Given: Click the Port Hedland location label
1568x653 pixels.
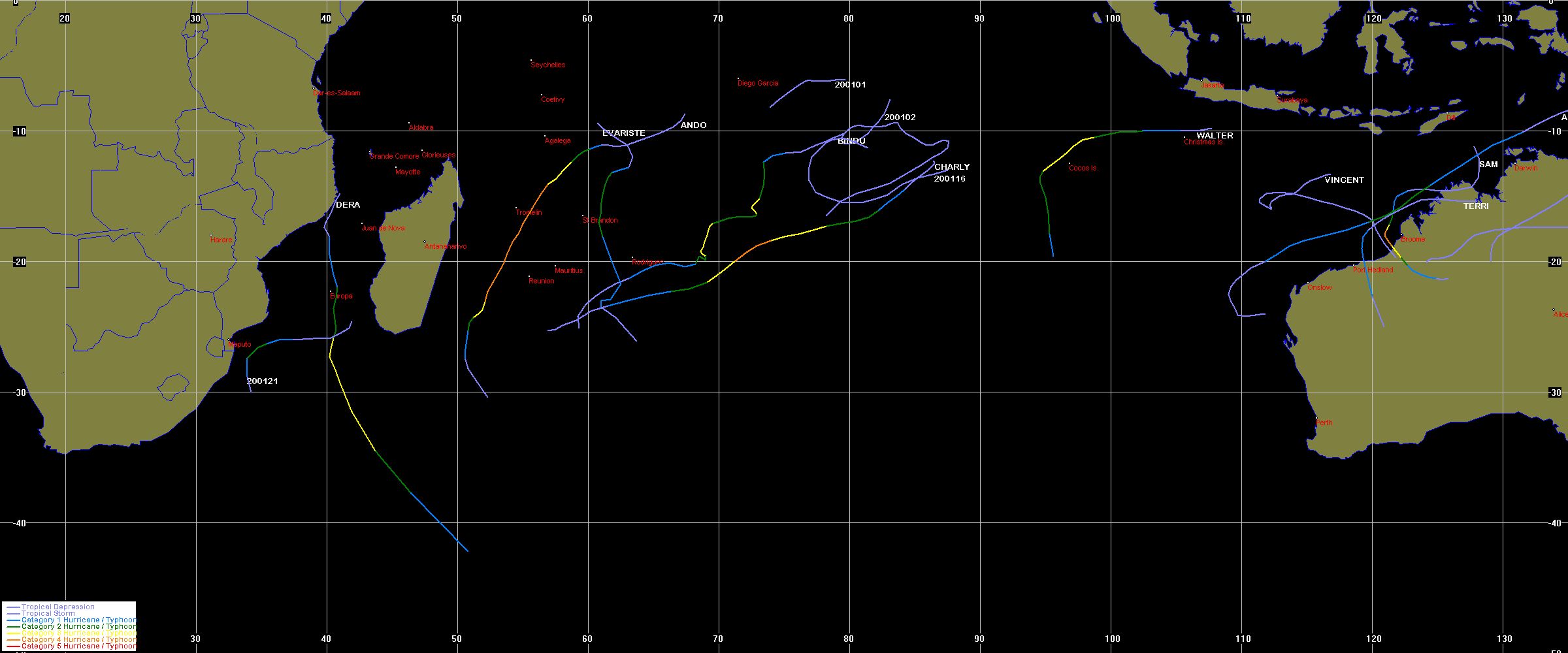Looking at the screenshot, I should coord(1373,270).
